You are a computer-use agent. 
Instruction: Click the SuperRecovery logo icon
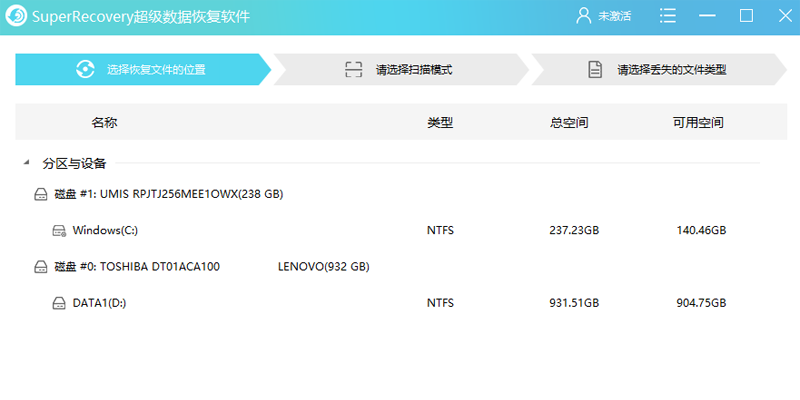15,16
